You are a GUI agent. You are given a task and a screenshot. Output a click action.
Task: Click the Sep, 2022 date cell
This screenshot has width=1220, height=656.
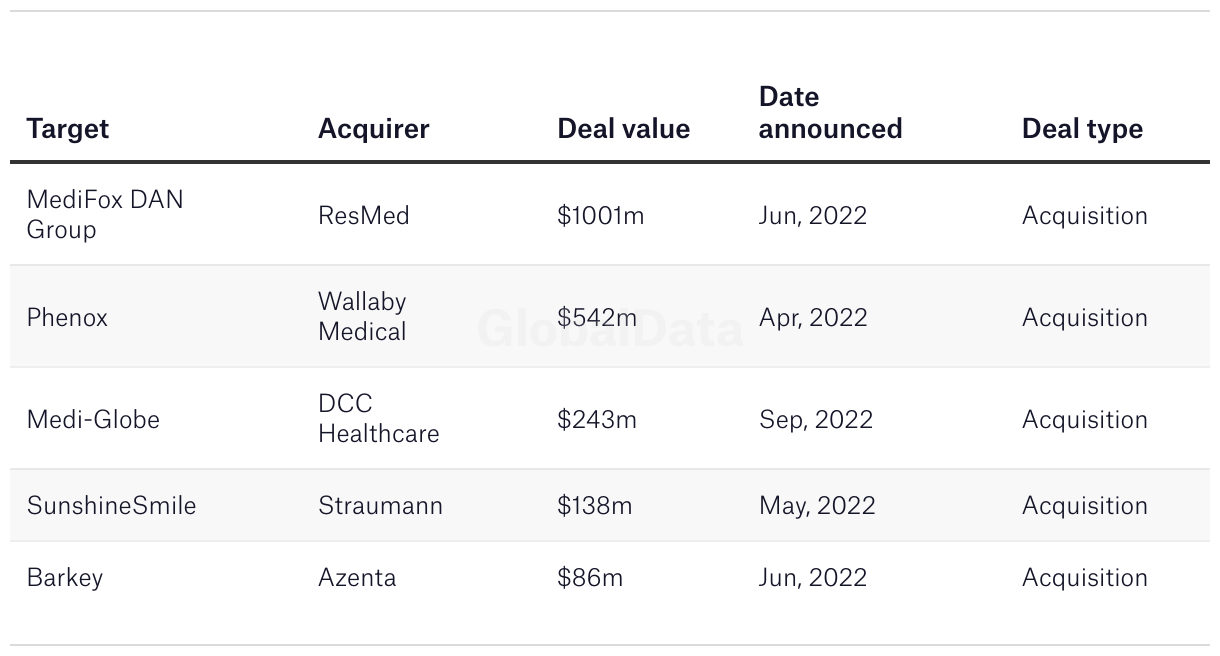click(815, 419)
